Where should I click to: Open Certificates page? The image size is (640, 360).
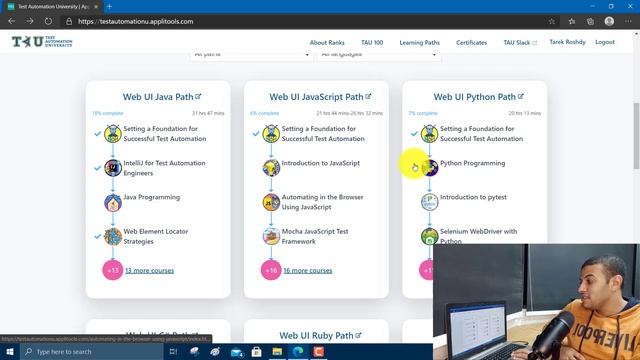[x=471, y=42]
